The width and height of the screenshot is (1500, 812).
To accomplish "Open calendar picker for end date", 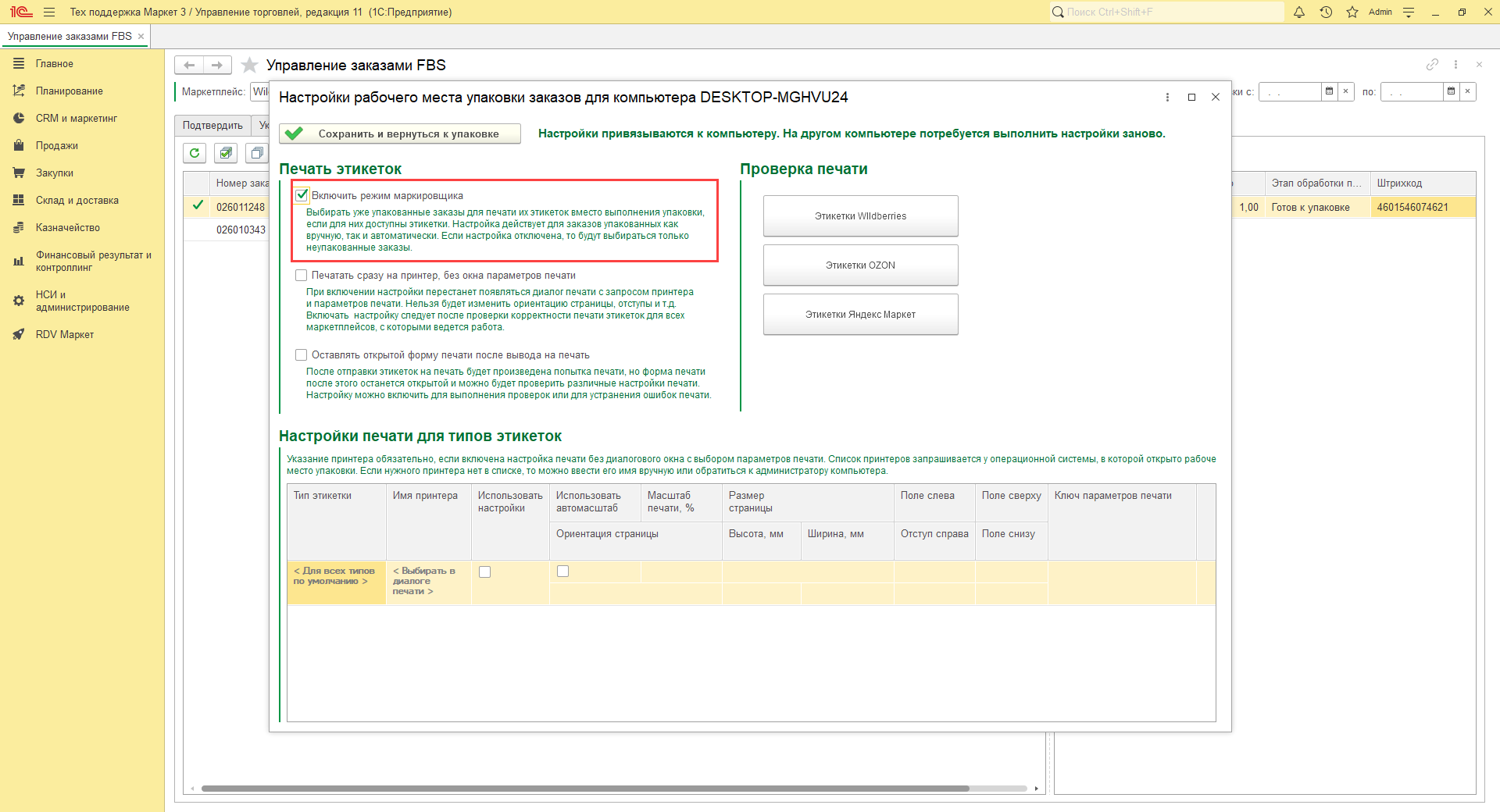I will click(1451, 91).
